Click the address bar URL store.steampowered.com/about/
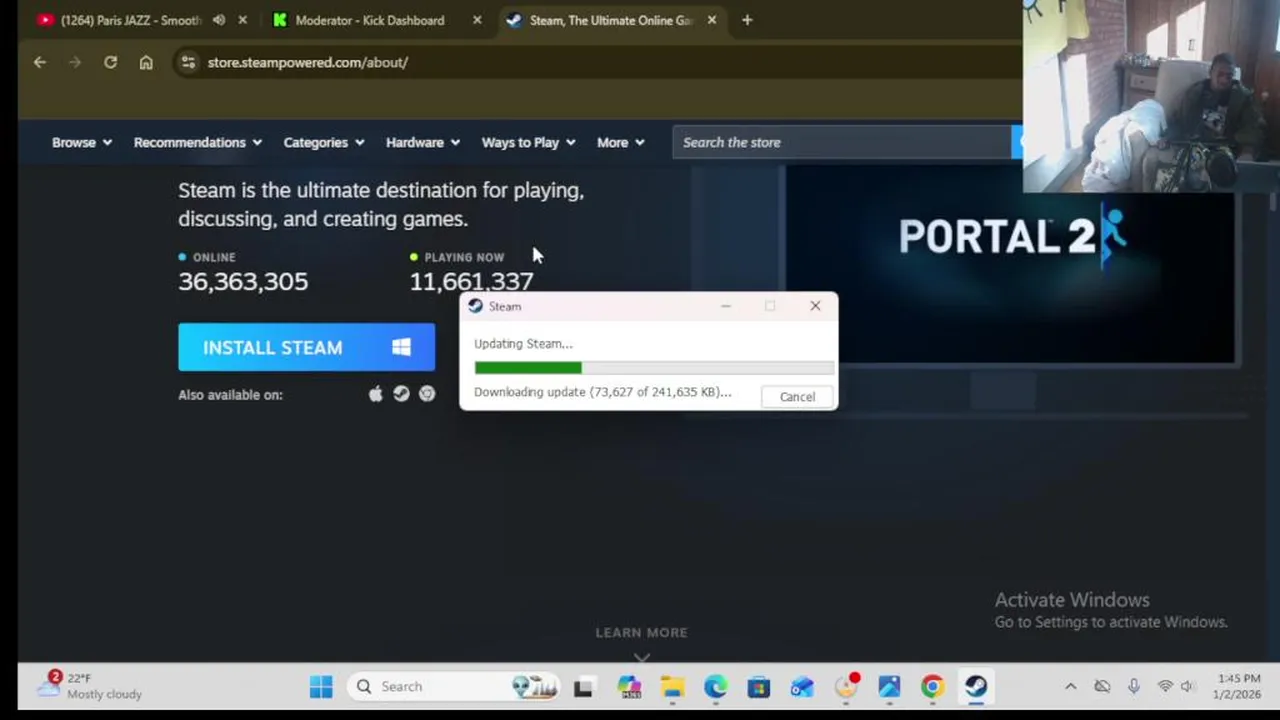 (308, 62)
